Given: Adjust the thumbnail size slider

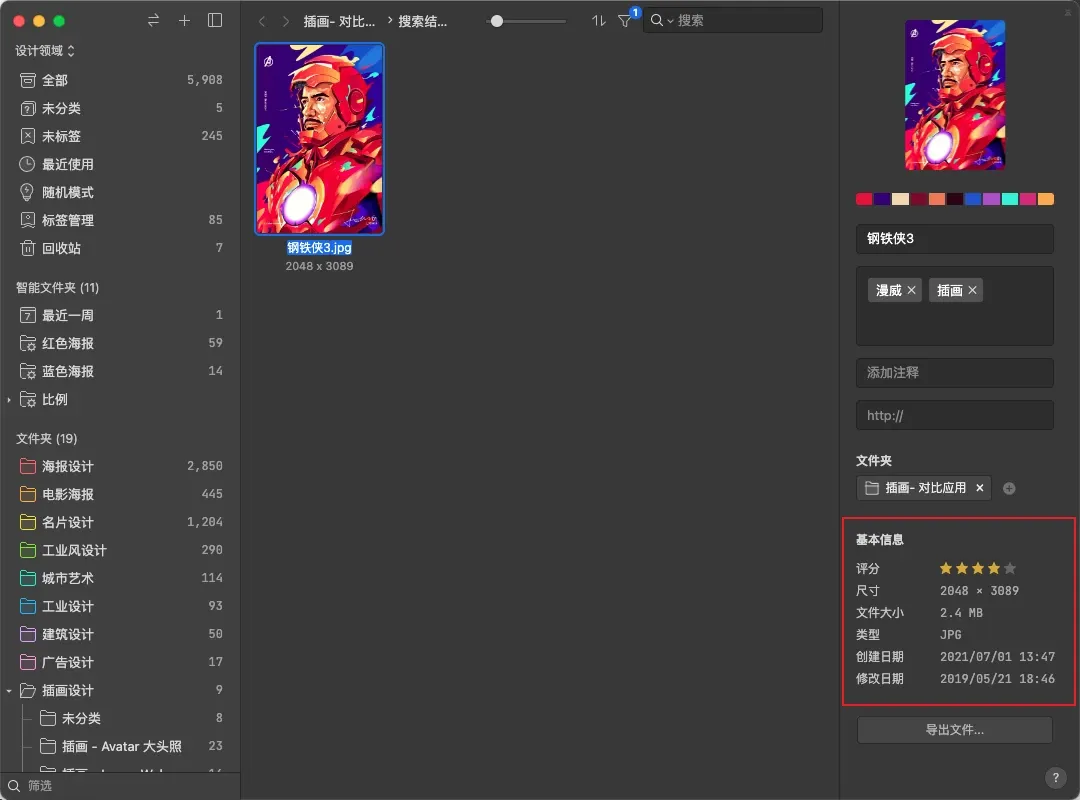Looking at the screenshot, I should point(497,21).
